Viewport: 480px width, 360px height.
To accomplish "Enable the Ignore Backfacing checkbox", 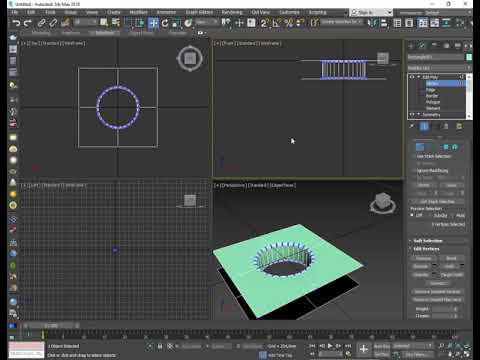I will point(414,171).
